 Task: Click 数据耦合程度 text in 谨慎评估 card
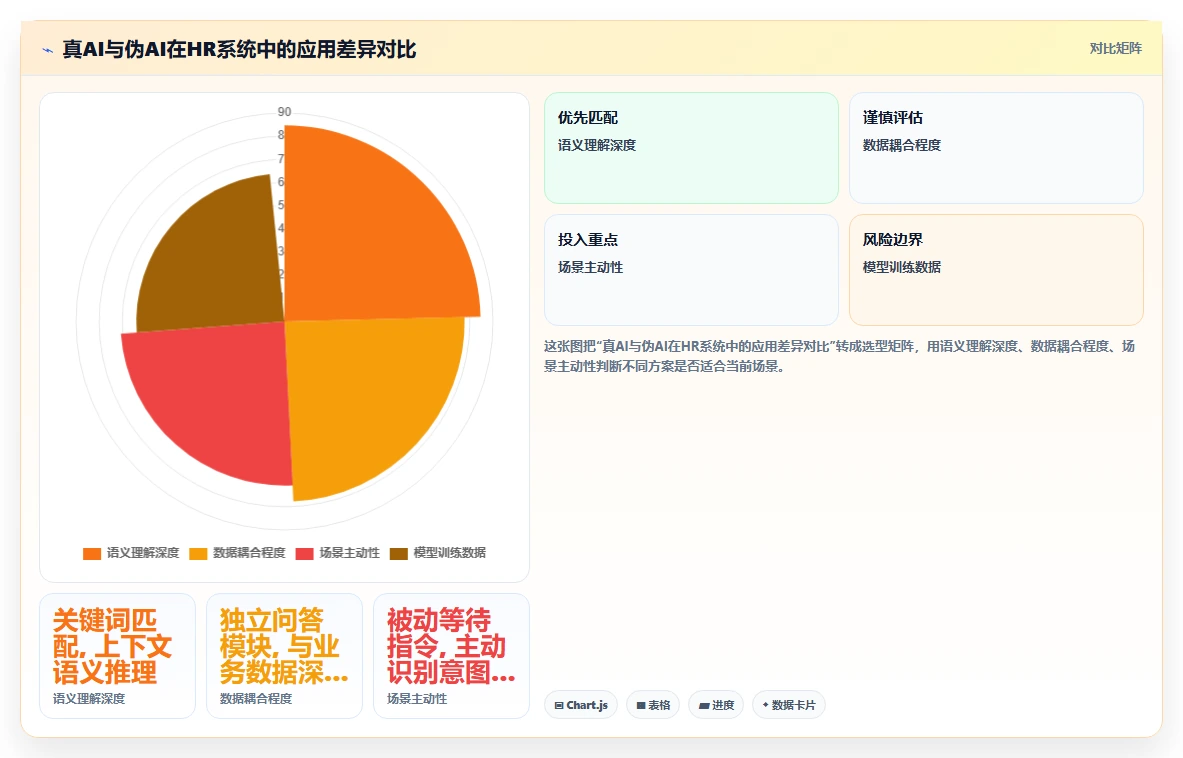[902, 145]
